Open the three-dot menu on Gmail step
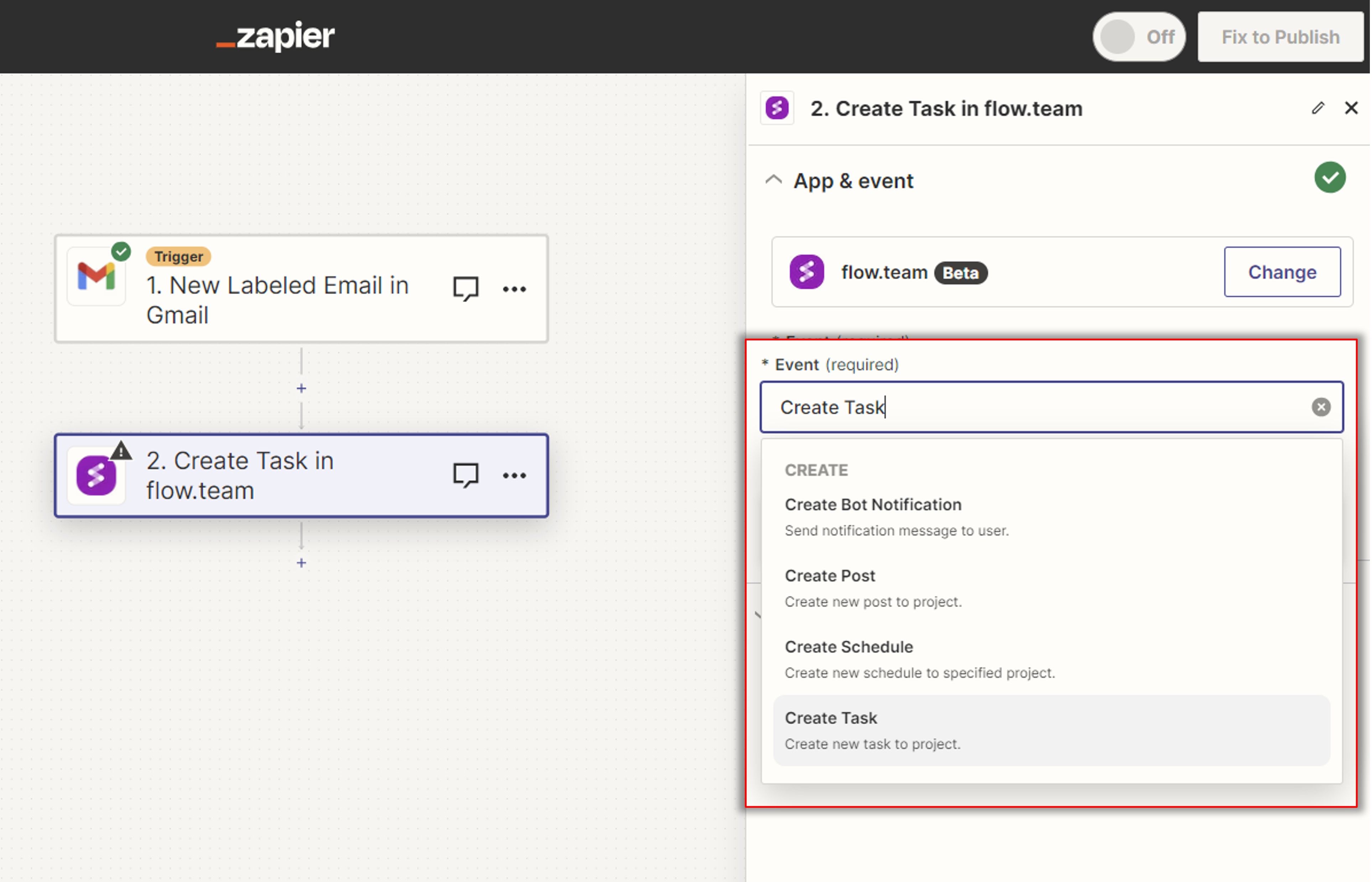This screenshot has height=882, width=1372. tap(514, 289)
